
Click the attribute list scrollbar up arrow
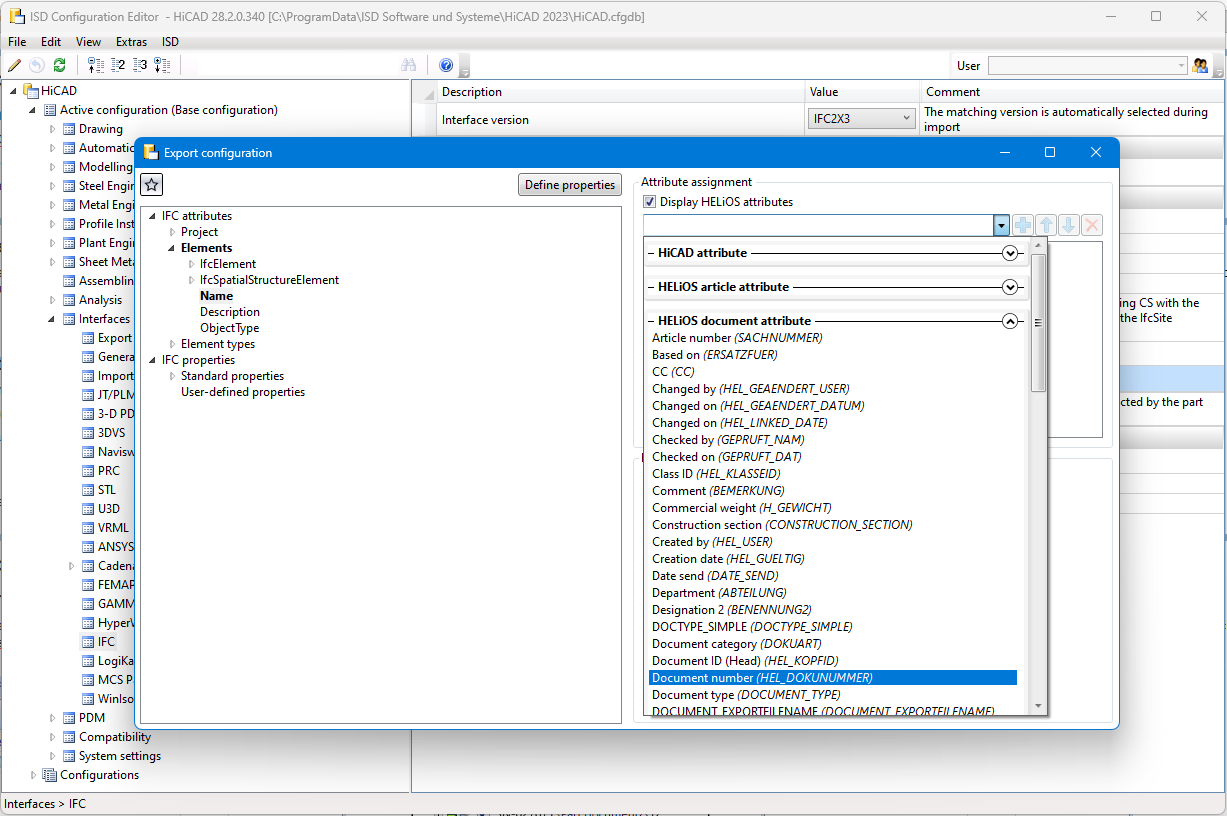[1038, 246]
